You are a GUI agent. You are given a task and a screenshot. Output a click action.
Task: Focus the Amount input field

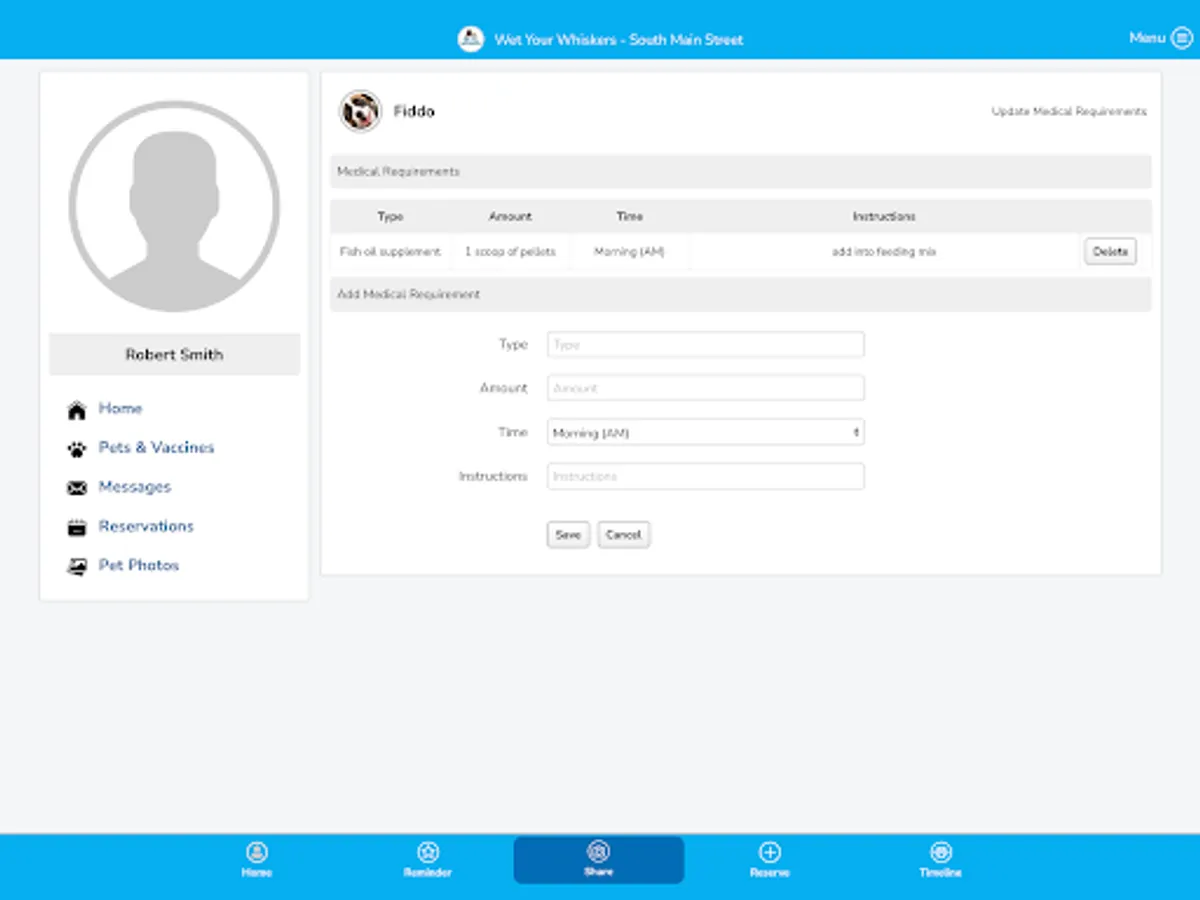(x=706, y=388)
